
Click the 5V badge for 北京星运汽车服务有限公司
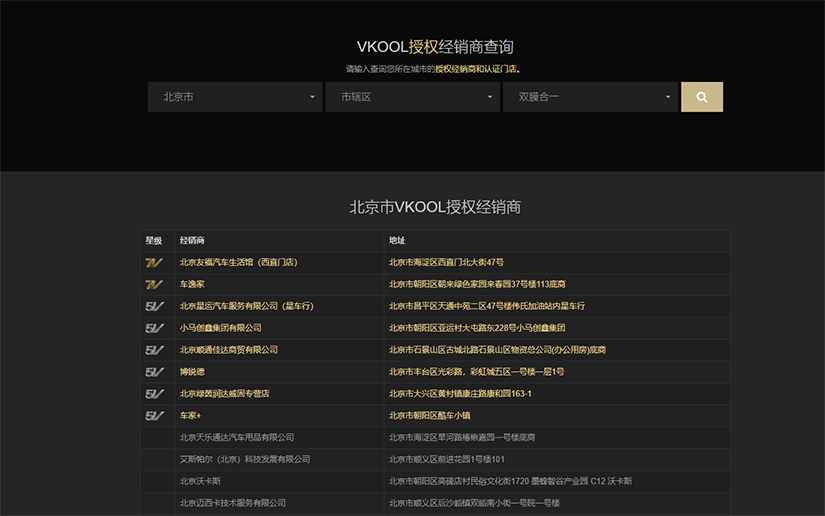[154, 306]
